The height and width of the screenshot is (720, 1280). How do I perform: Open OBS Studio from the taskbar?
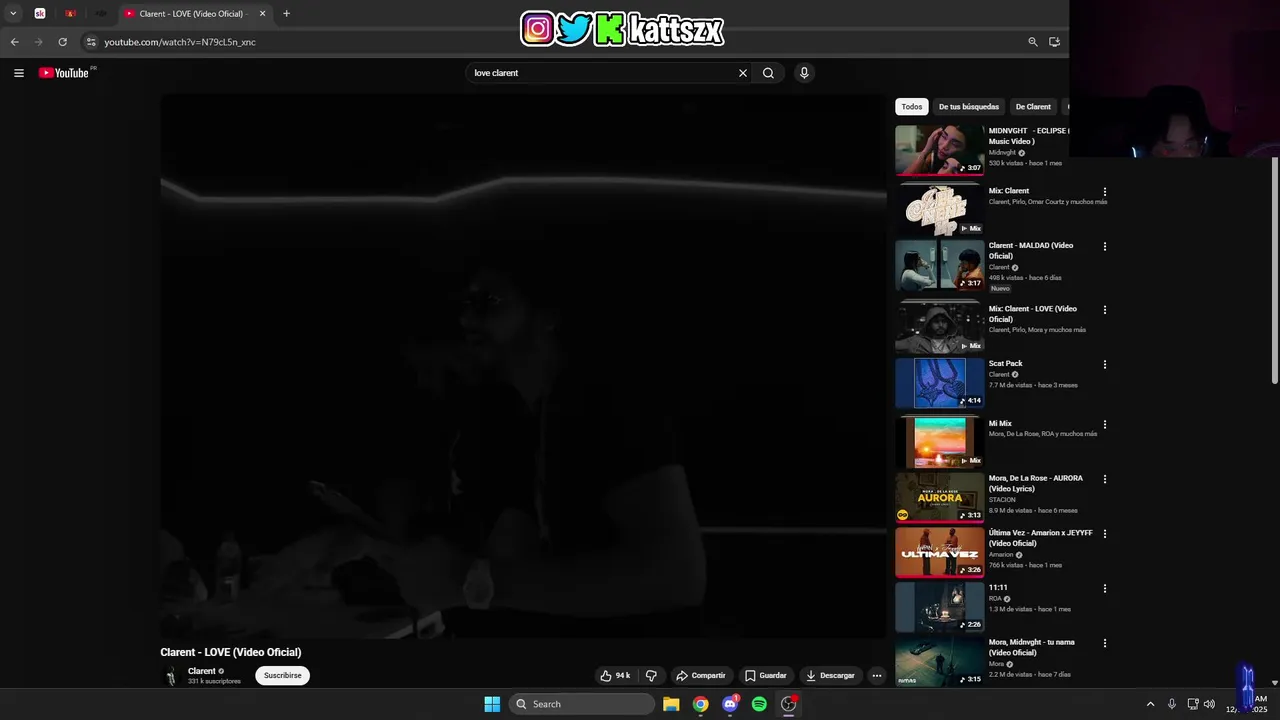(x=789, y=704)
